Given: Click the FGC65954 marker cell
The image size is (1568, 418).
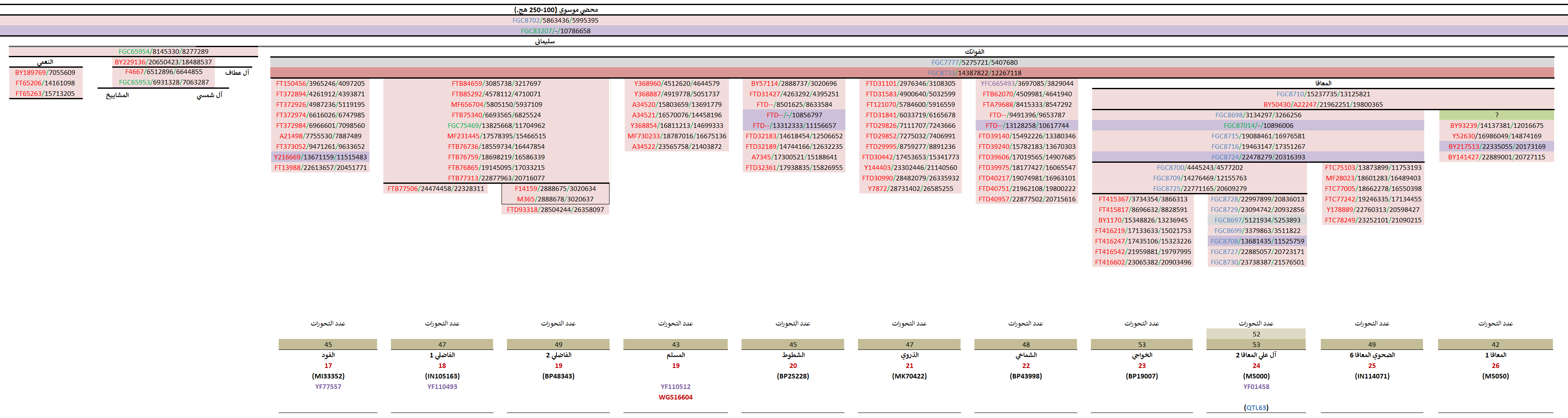Looking at the screenshot, I should pos(163,52).
